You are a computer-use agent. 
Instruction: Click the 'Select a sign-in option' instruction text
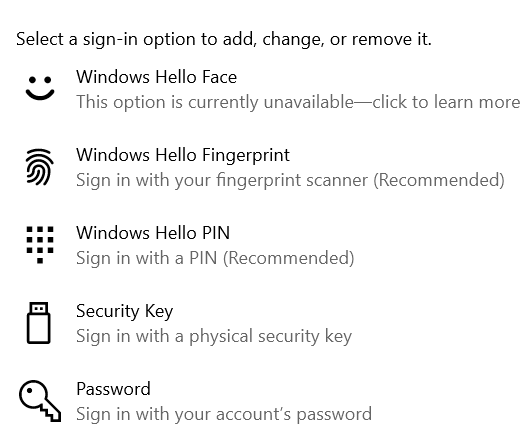(x=224, y=39)
